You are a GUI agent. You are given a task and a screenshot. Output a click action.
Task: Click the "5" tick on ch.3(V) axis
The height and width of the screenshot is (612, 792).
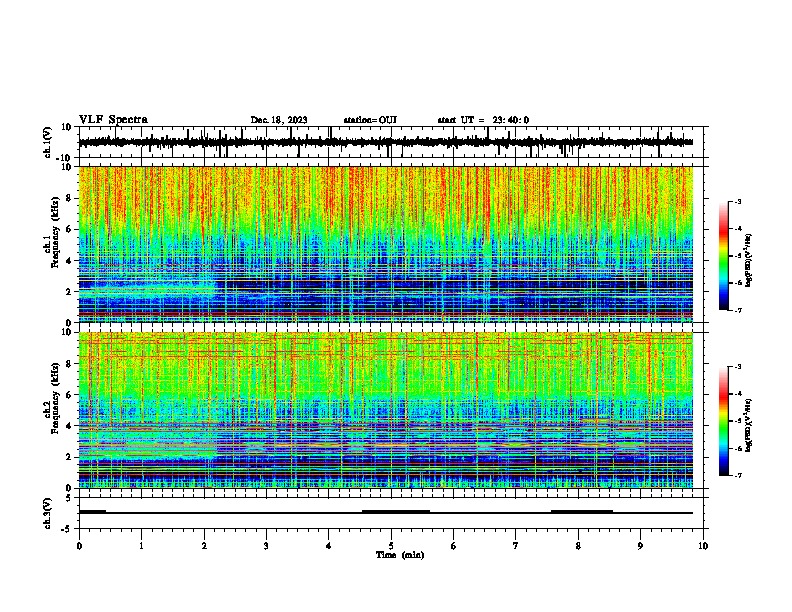(70, 498)
